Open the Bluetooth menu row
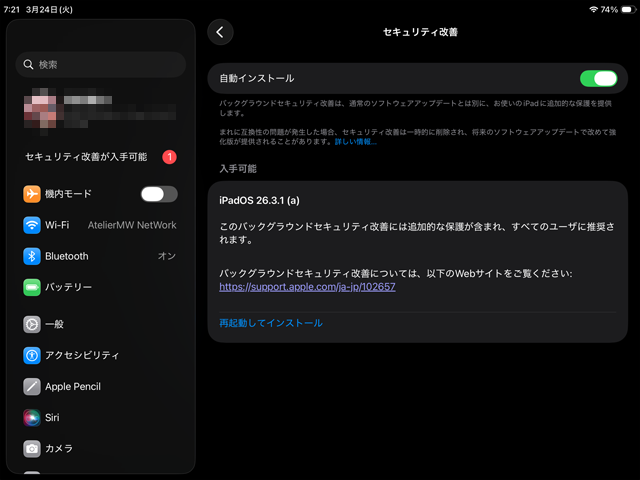 tap(100, 256)
